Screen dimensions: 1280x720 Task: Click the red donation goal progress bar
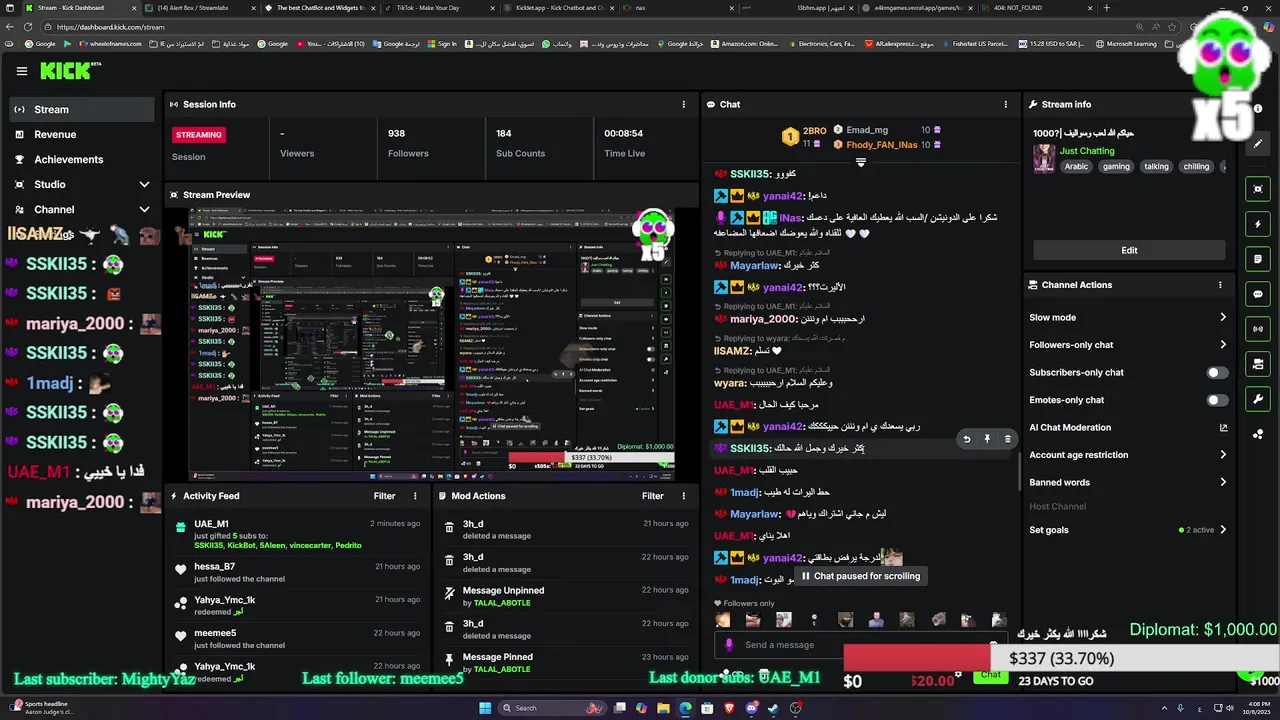(x=917, y=658)
